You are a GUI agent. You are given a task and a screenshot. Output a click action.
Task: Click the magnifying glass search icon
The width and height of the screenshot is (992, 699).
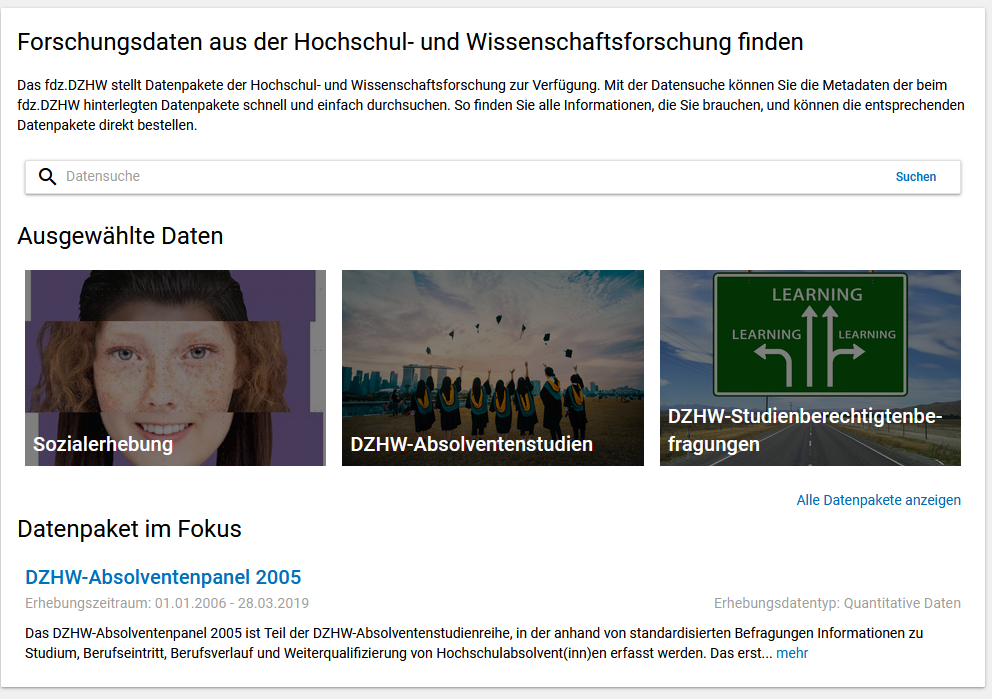pos(47,176)
